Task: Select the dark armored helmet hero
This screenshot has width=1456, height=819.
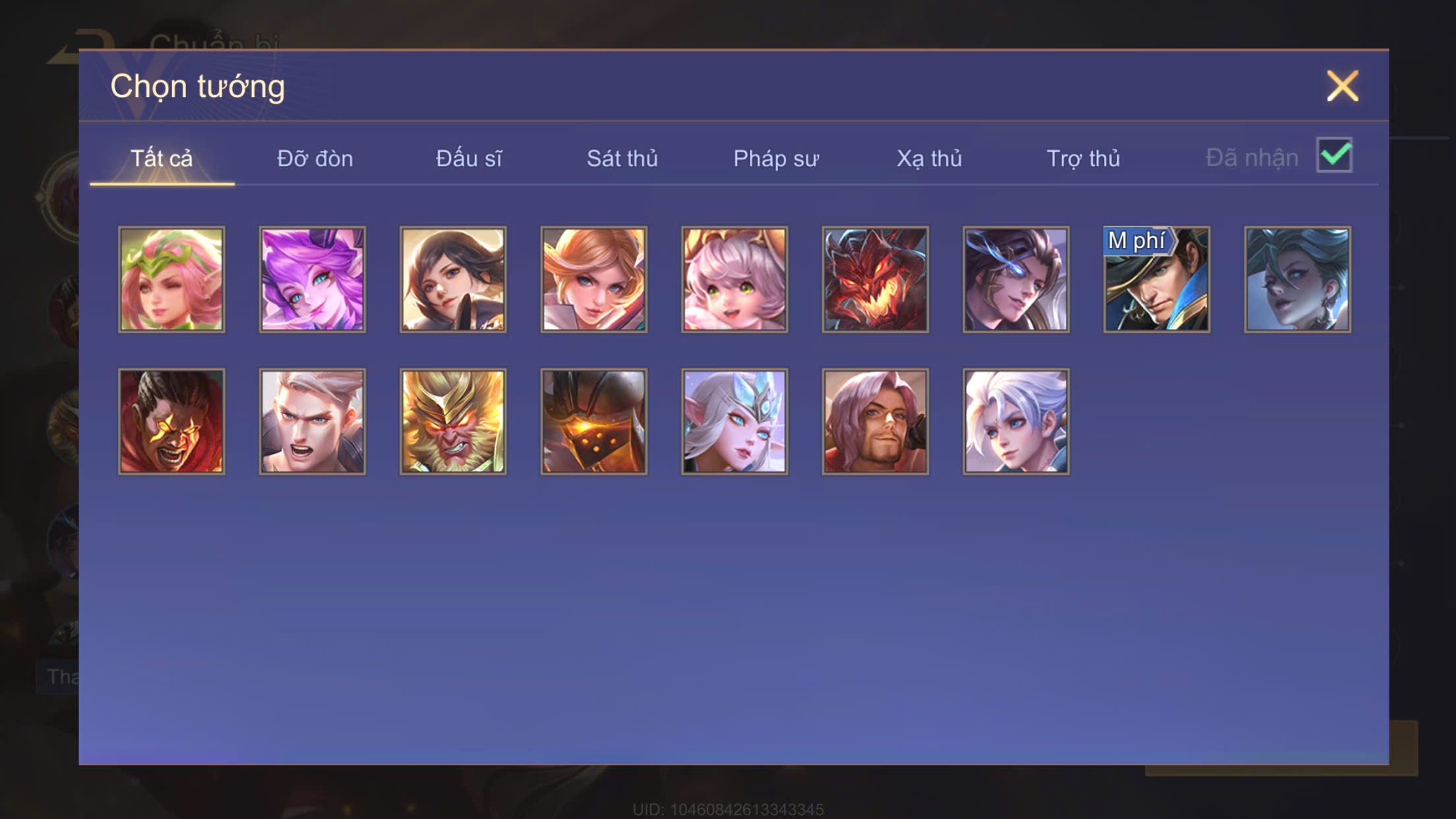Action: [593, 421]
